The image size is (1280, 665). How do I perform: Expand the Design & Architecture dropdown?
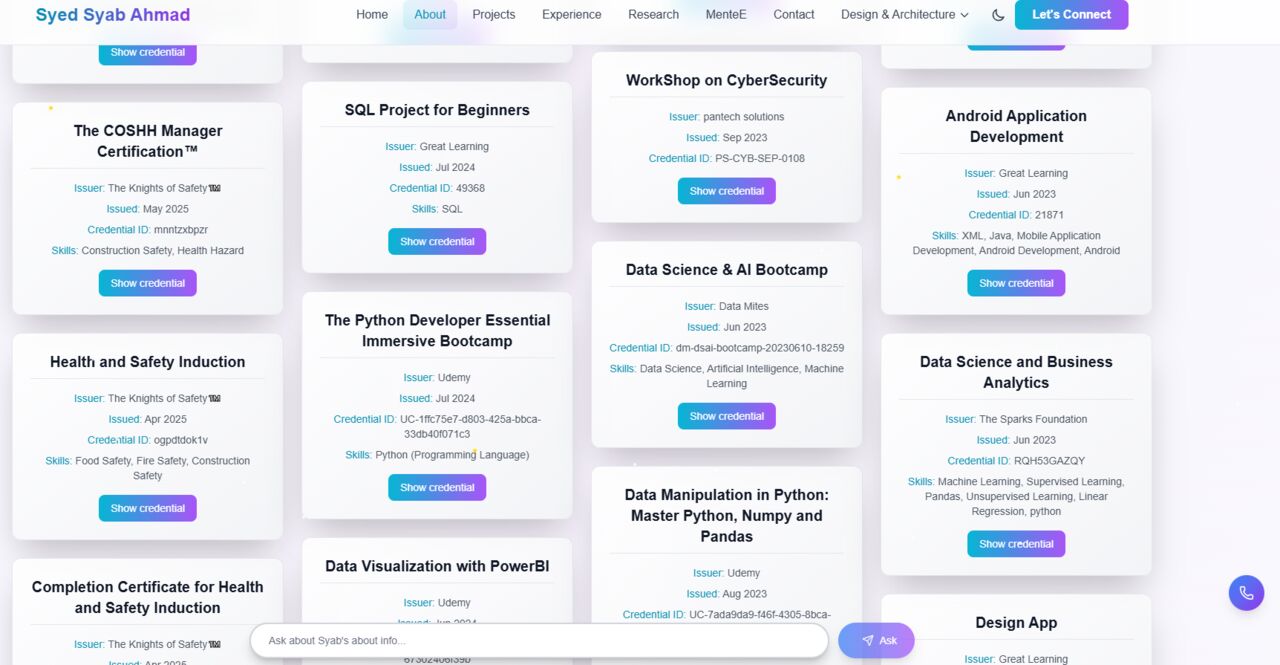905,15
